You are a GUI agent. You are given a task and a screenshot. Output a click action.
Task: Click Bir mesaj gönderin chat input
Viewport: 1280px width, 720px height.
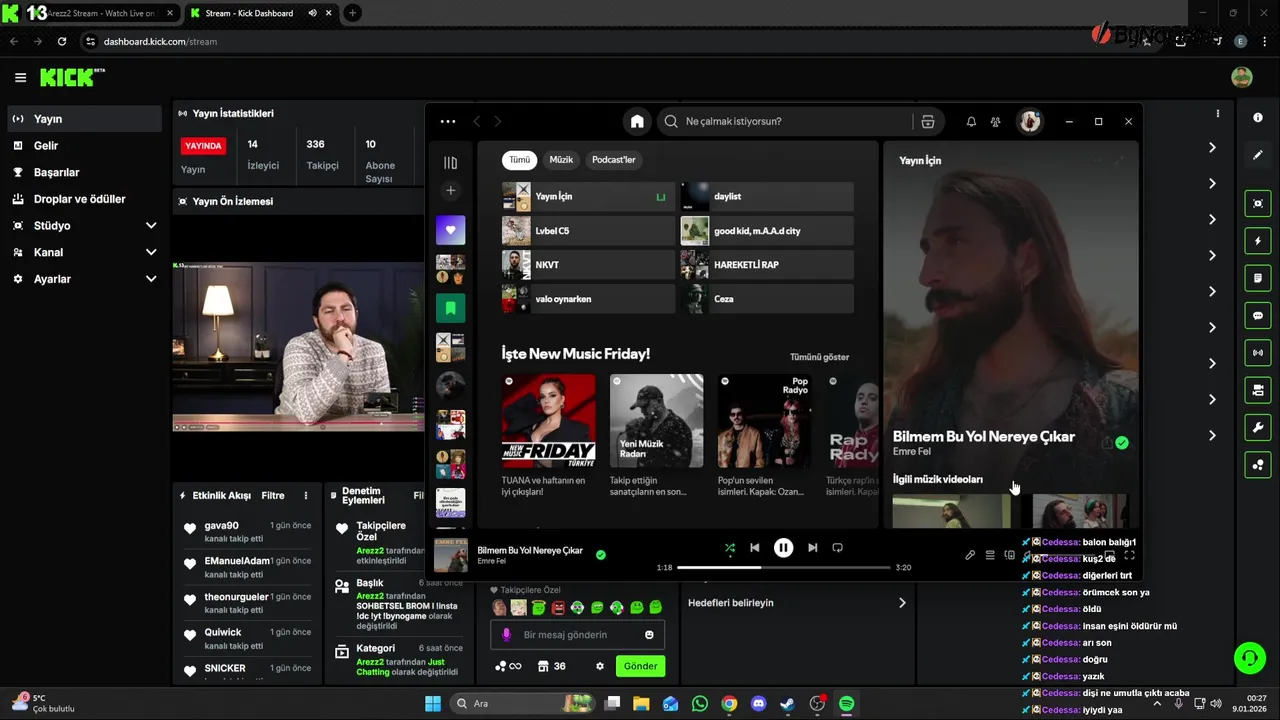point(578,635)
